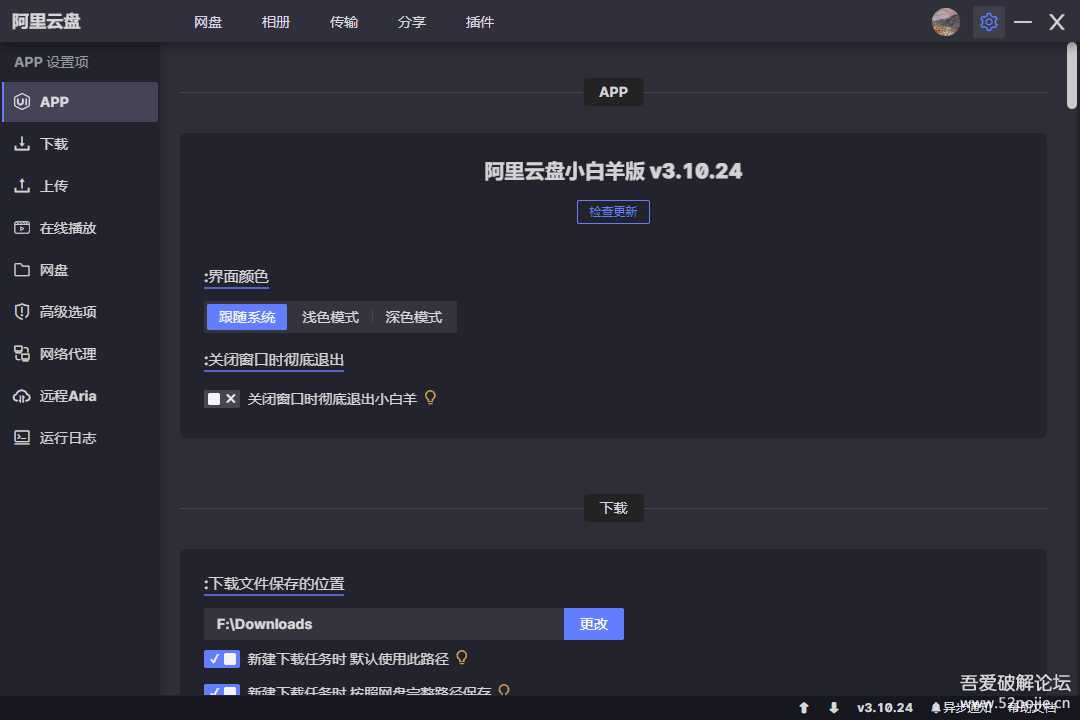Toggle 关闭窗口时彻底退出小白羊 switch
Image resolution: width=1080 pixels, height=720 pixels.
pyautogui.click(x=222, y=399)
